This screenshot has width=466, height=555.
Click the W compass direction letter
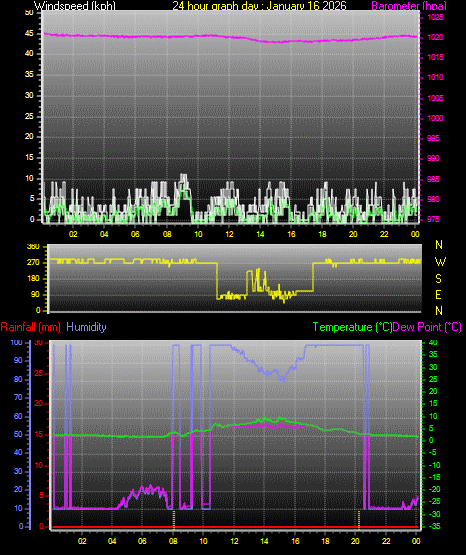(440, 262)
